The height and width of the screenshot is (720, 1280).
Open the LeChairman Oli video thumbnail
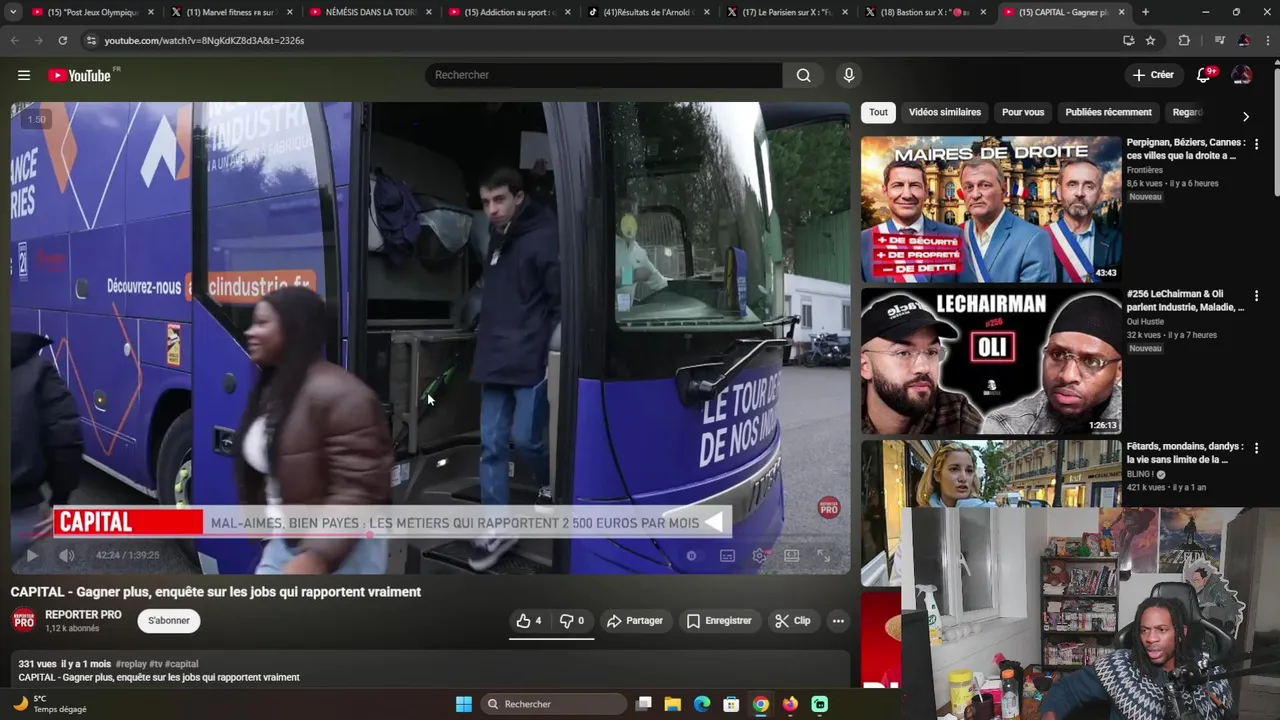click(x=991, y=361)
